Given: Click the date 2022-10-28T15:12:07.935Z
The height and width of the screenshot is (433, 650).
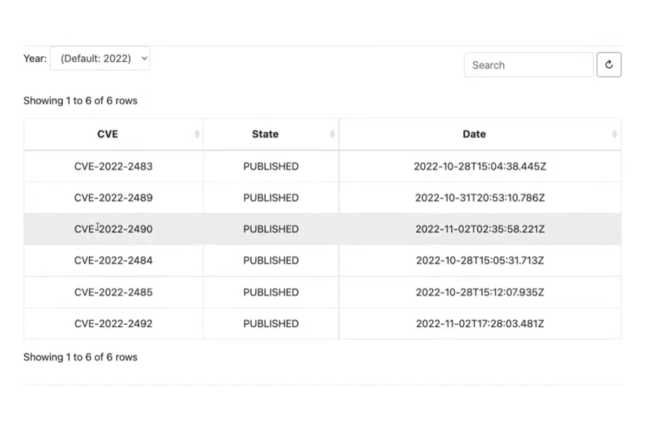Looking at the screenshot, I should [480, 292].
